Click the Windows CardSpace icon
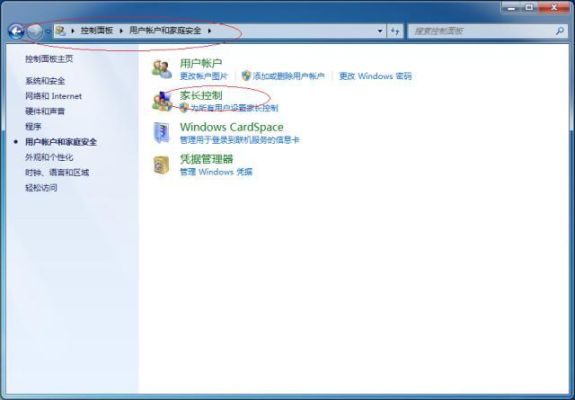This screenshot has height=400, width=575. (162, 132)
